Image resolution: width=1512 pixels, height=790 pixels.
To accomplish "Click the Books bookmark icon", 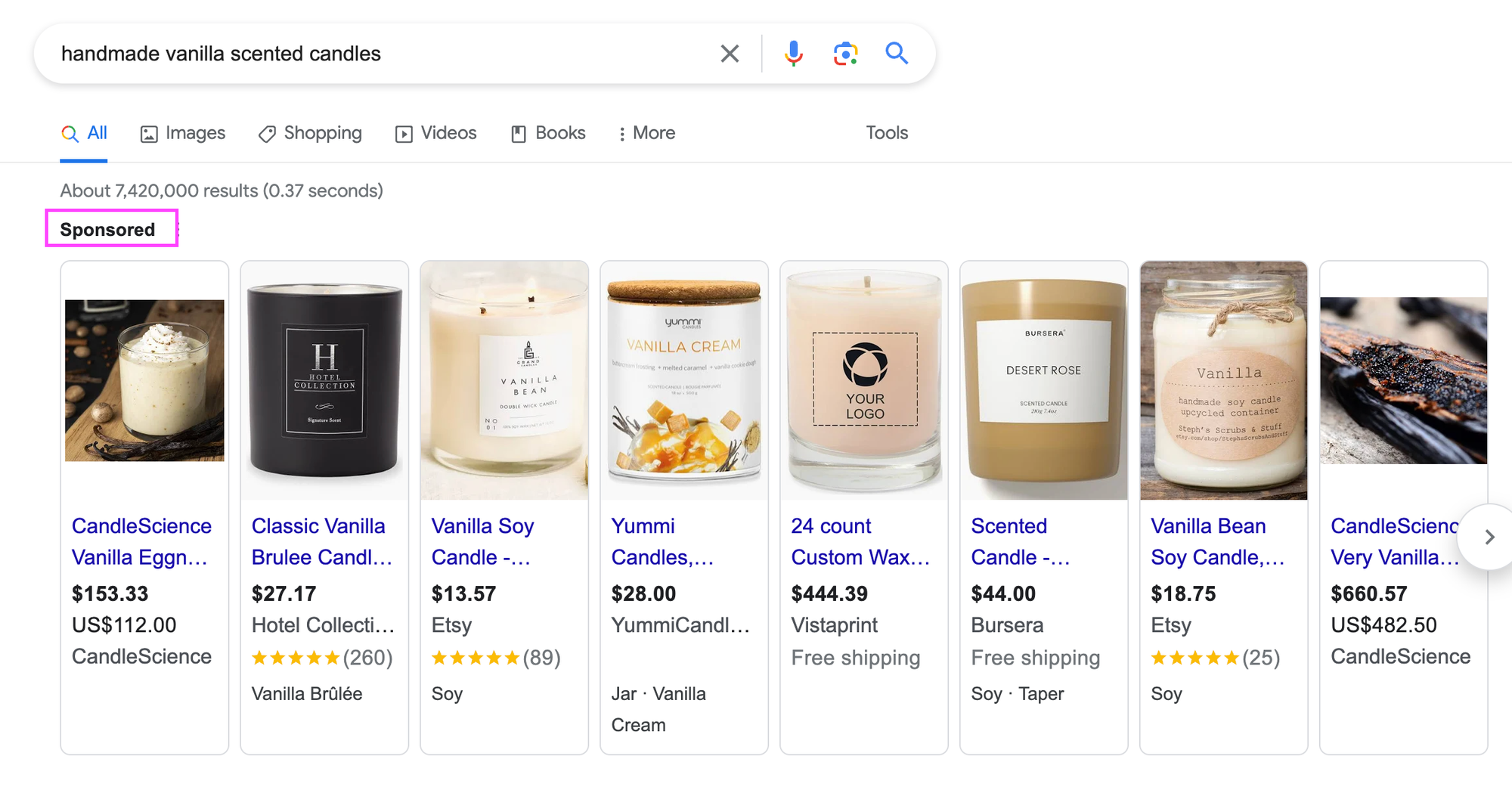I will pos(519,133).
